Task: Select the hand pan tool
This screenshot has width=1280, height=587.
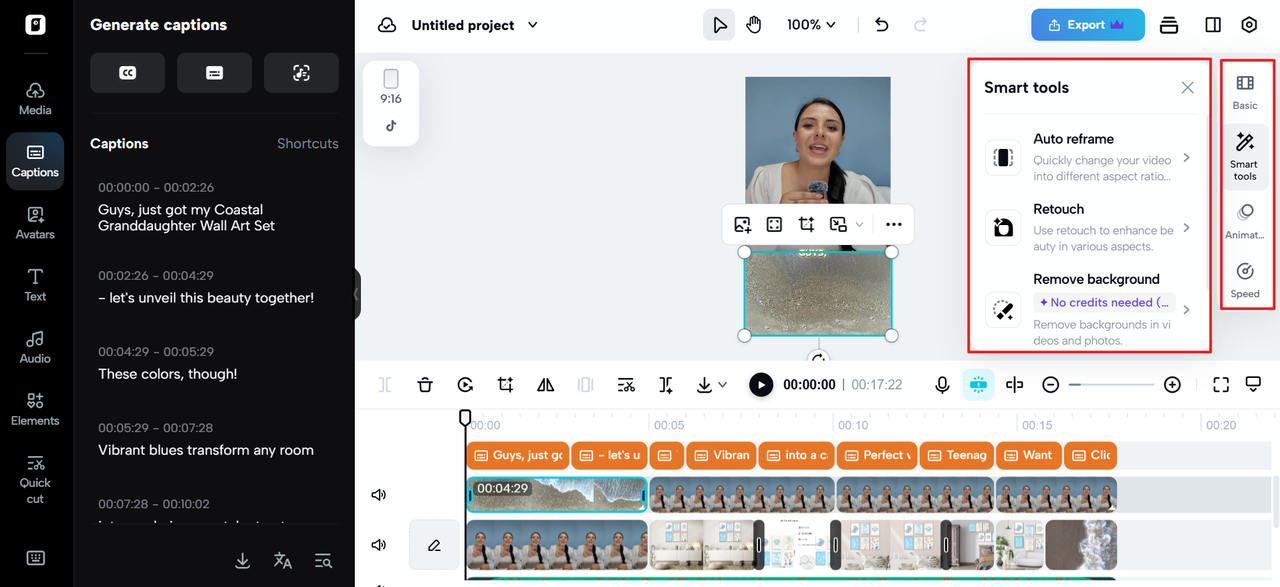Action: point(754,25)
